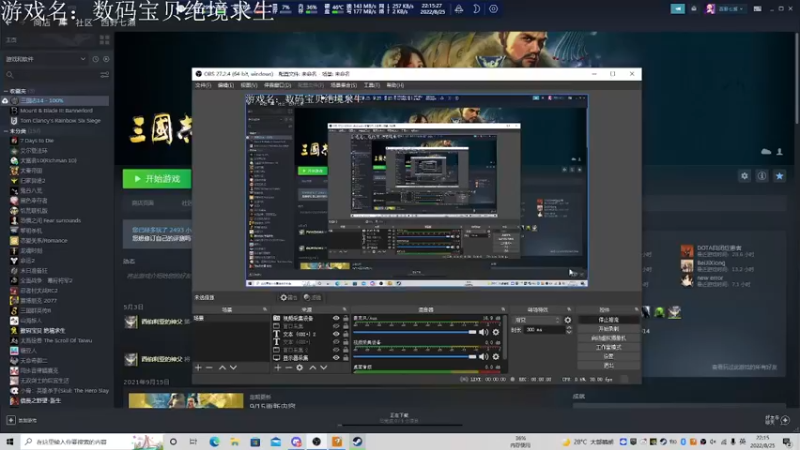Add a new scene with plus icon

point(198,367)
